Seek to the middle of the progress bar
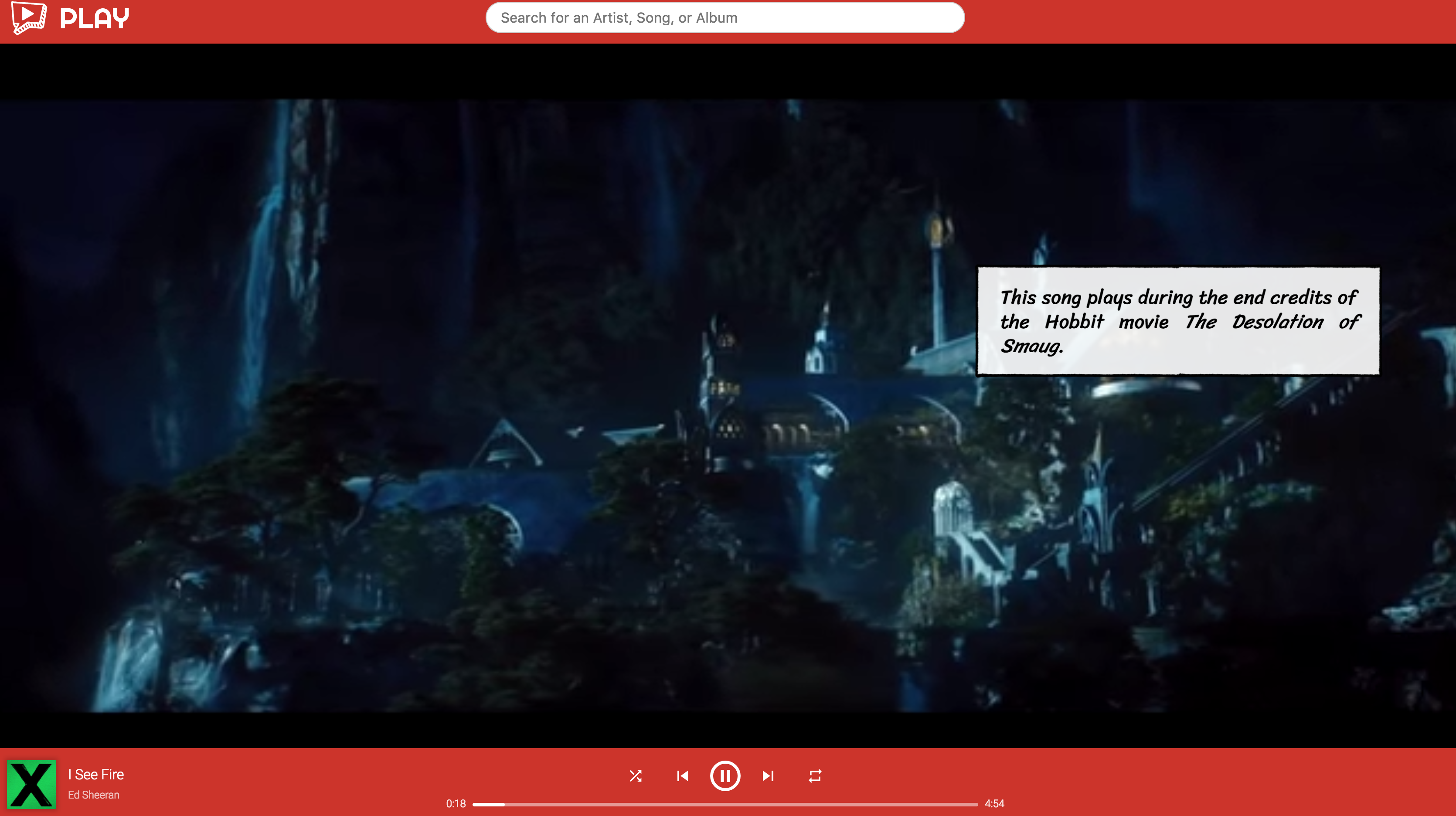Image resolution: width=1456 pixels, height=816 pixels. tap(725, 803)
